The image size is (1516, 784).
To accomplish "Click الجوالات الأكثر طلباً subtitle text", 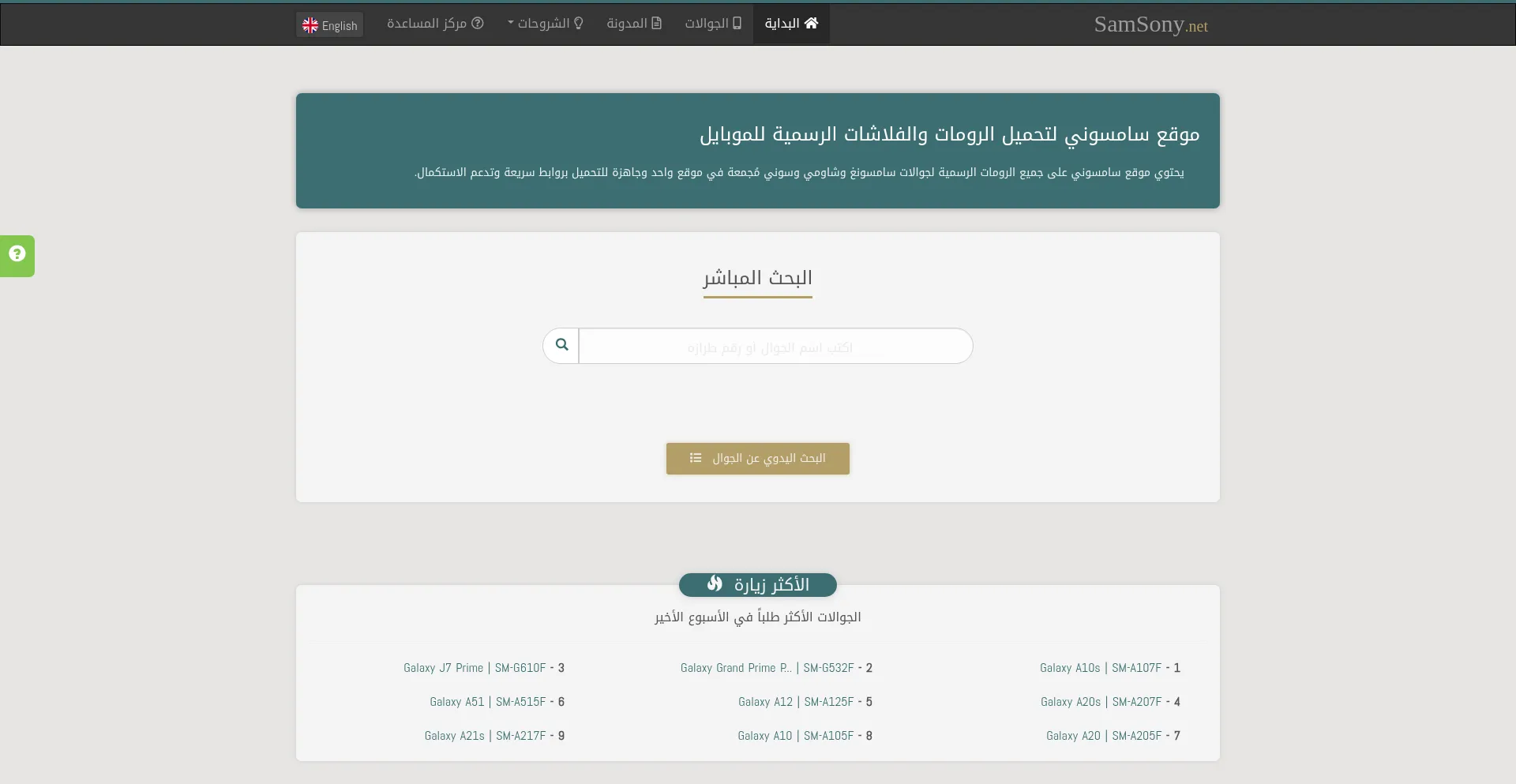I will point(758,617).
